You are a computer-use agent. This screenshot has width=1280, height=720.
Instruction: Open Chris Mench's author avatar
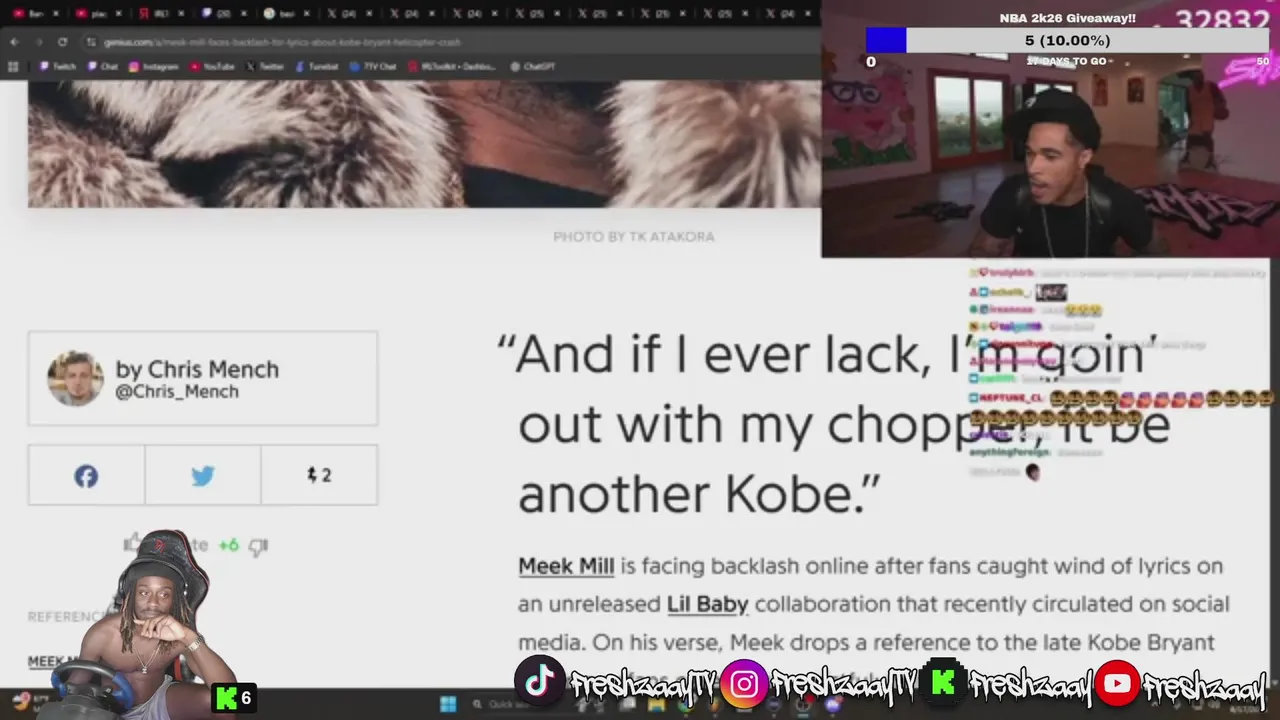tap(75, 379)
